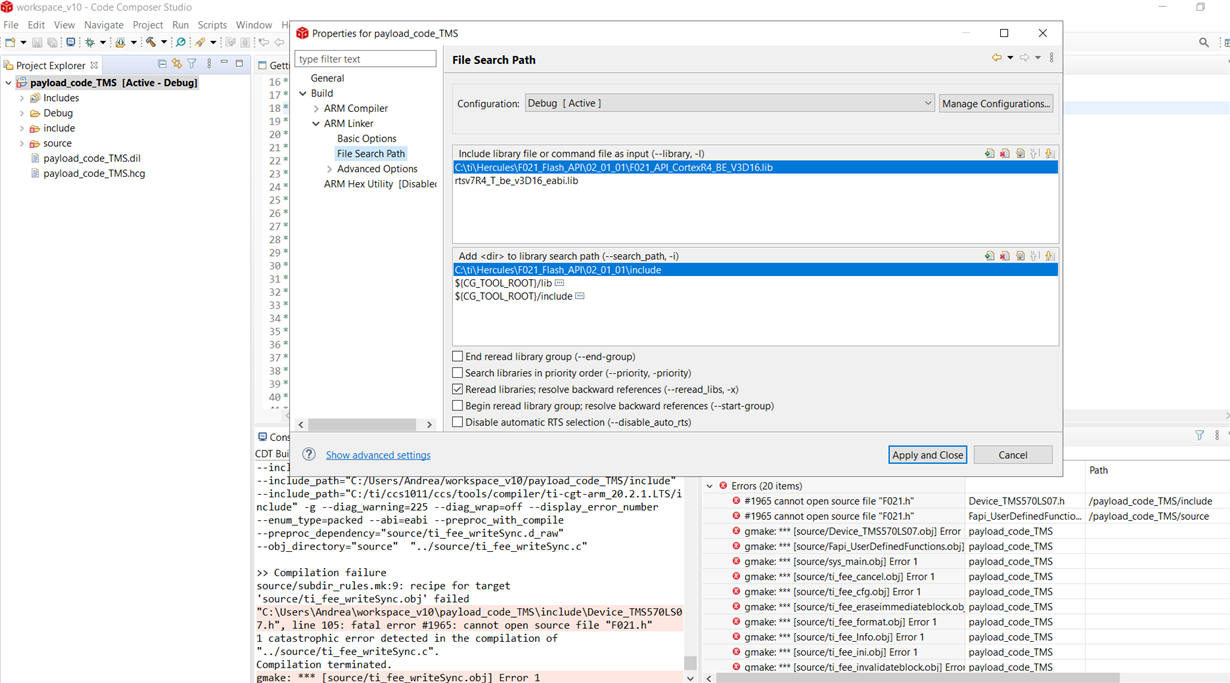Select General in properties tree
This screenshot has height=683, width=1230.
[x=327, y=78]
